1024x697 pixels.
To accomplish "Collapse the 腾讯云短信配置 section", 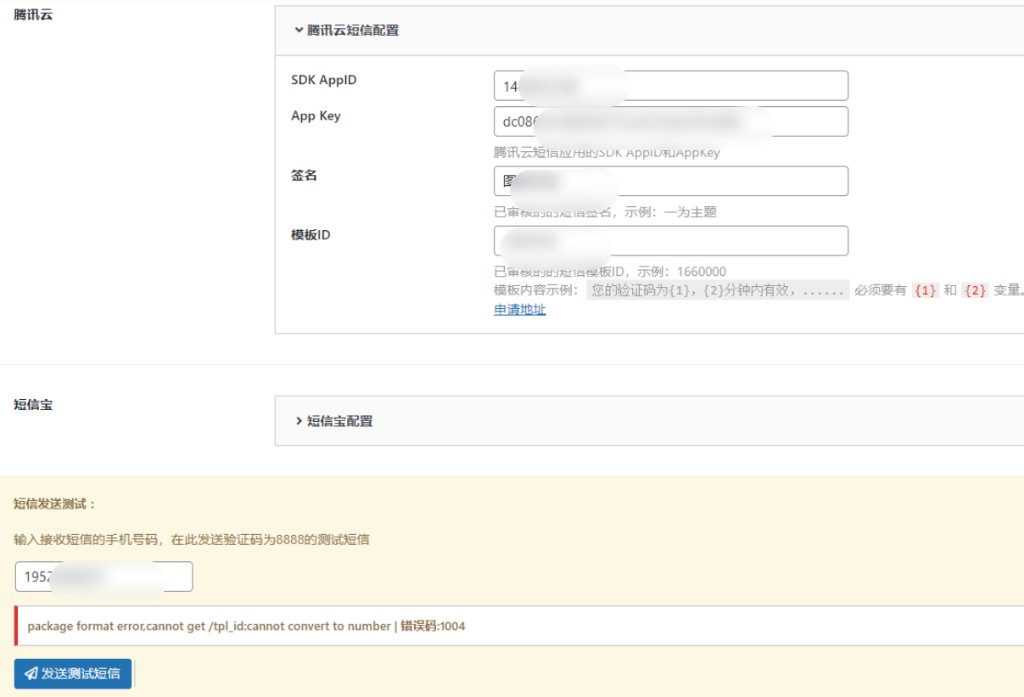I will (346, 30).
